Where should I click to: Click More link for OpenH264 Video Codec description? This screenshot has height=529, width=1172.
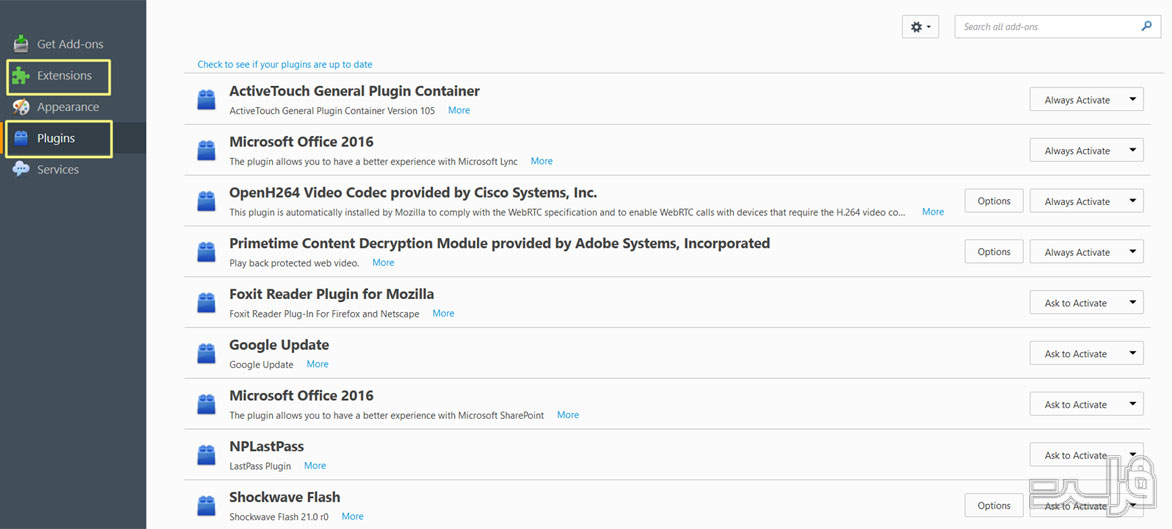[933, 211]
